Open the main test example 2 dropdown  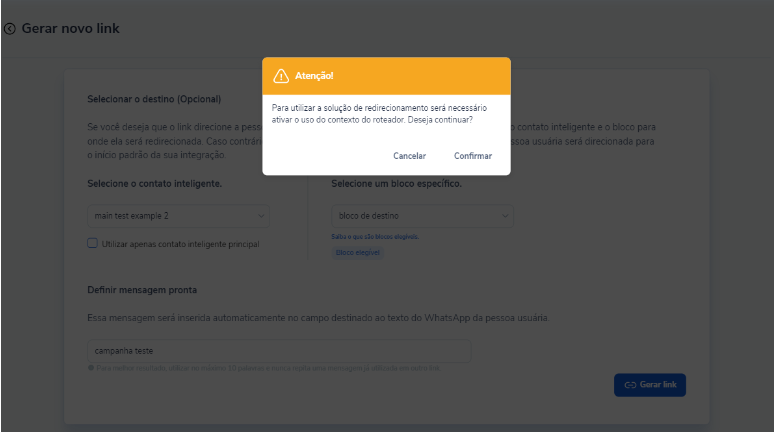coord(178,216)
